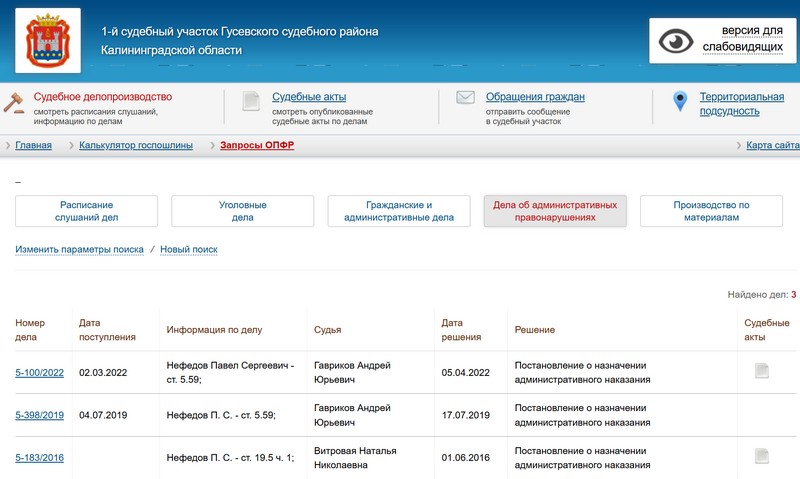This screenshot has height=479, width=800.
Task: Click the Информация по делу column header
Action: [214, 330]
